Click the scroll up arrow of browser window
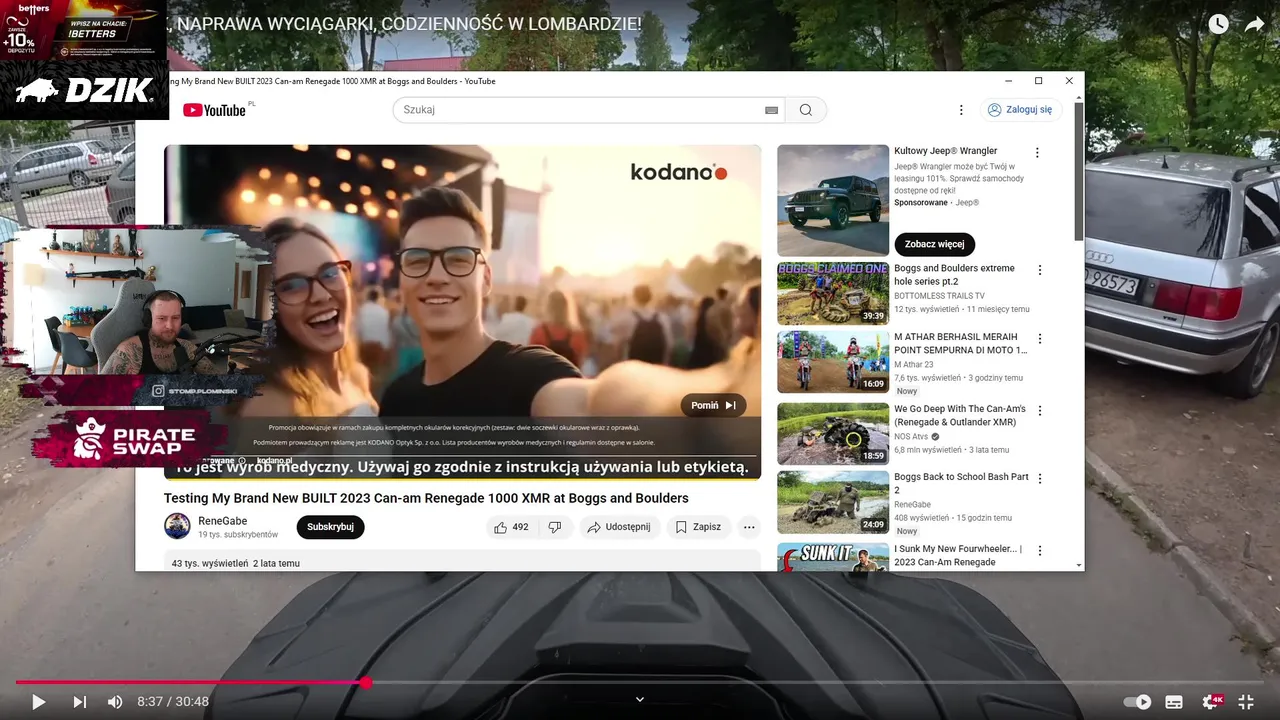The width and height of the screenshot is (1280, 720). point(1078,96)
